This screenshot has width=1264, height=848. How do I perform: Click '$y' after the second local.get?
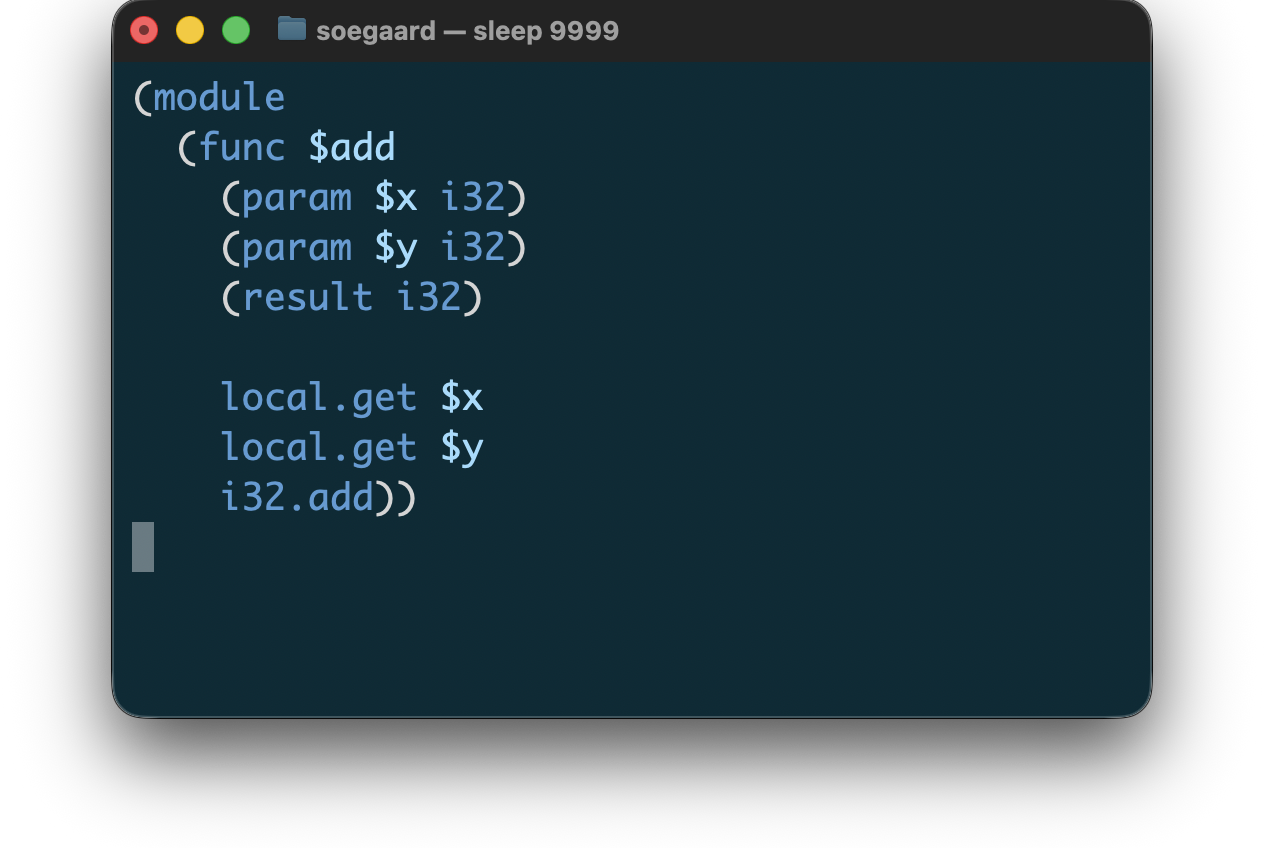pyautogui.click(x=462, y=448)
